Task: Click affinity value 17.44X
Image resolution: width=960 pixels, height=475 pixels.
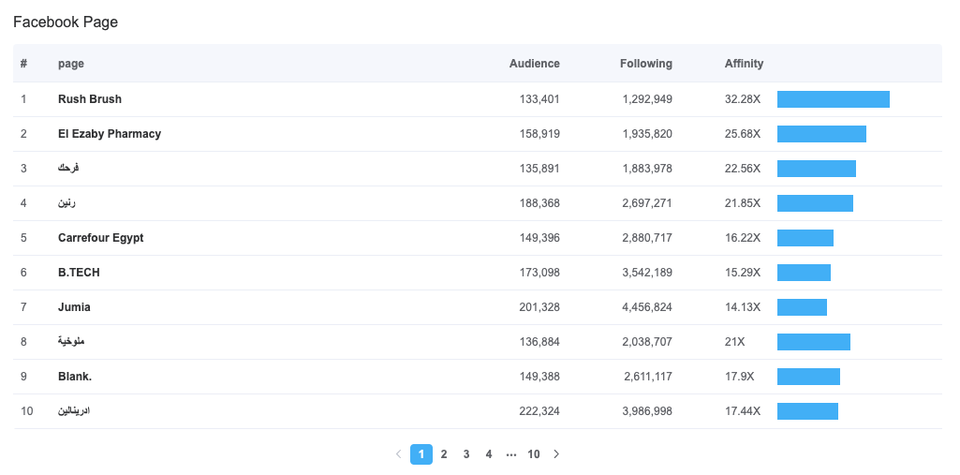Action: click(743, 411)
